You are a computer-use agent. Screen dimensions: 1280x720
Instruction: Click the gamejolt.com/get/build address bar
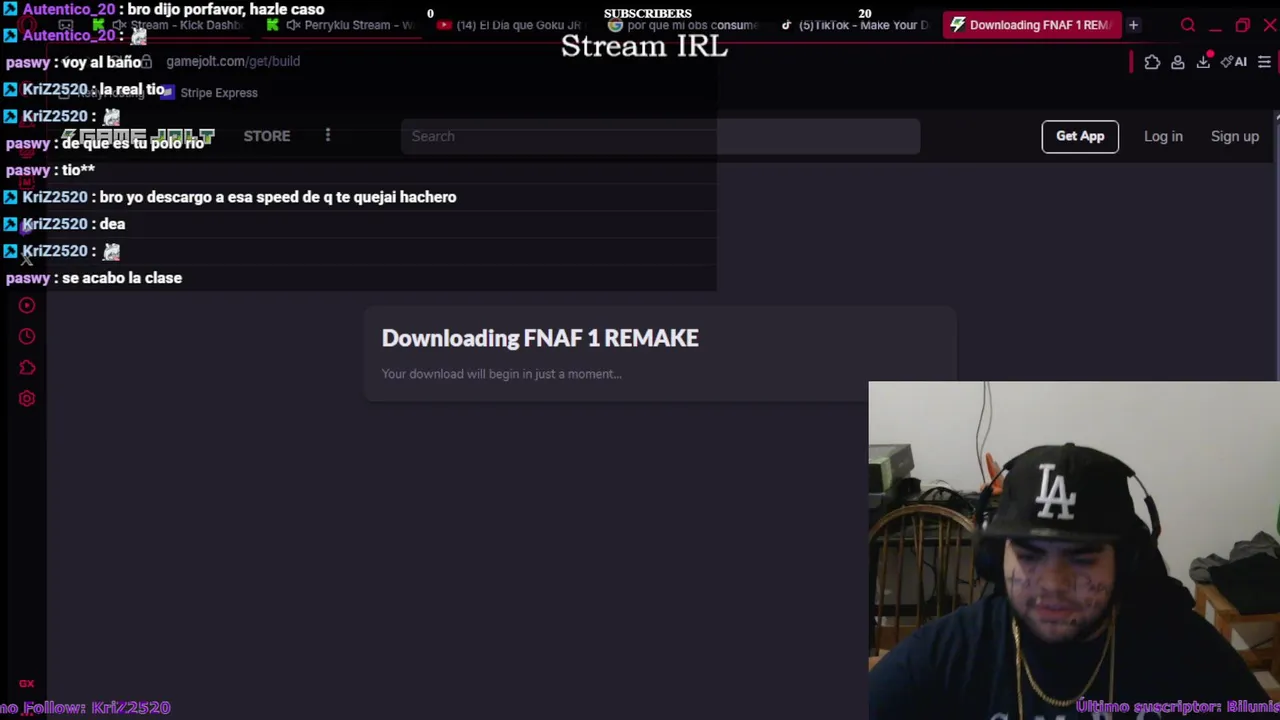click(x=232, y=62)
